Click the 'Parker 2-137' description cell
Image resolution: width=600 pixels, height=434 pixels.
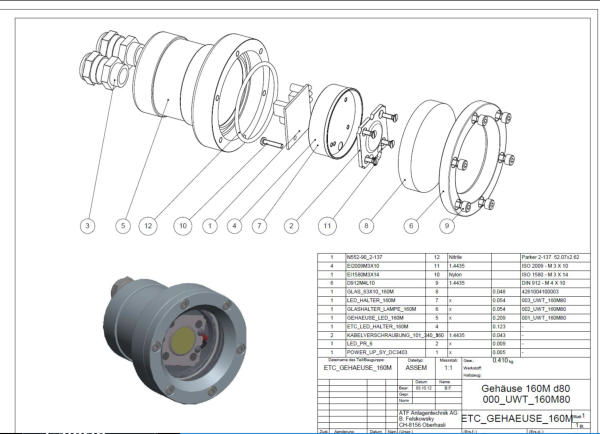[x=555, y=257]
